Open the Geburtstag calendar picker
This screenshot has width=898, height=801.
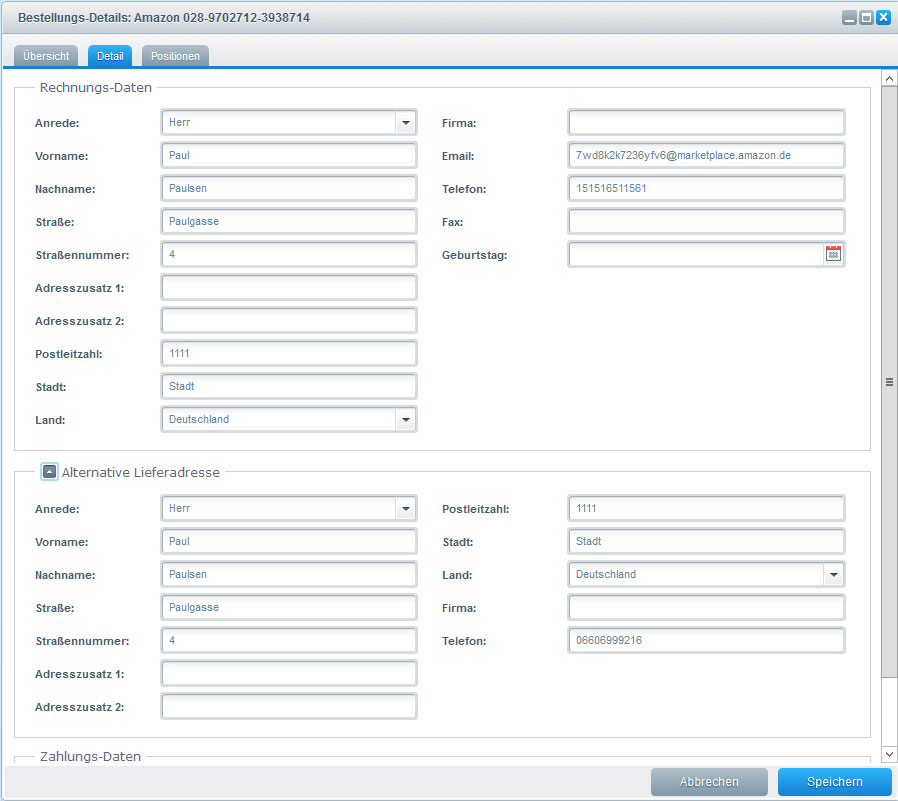[x=833, y=255]
